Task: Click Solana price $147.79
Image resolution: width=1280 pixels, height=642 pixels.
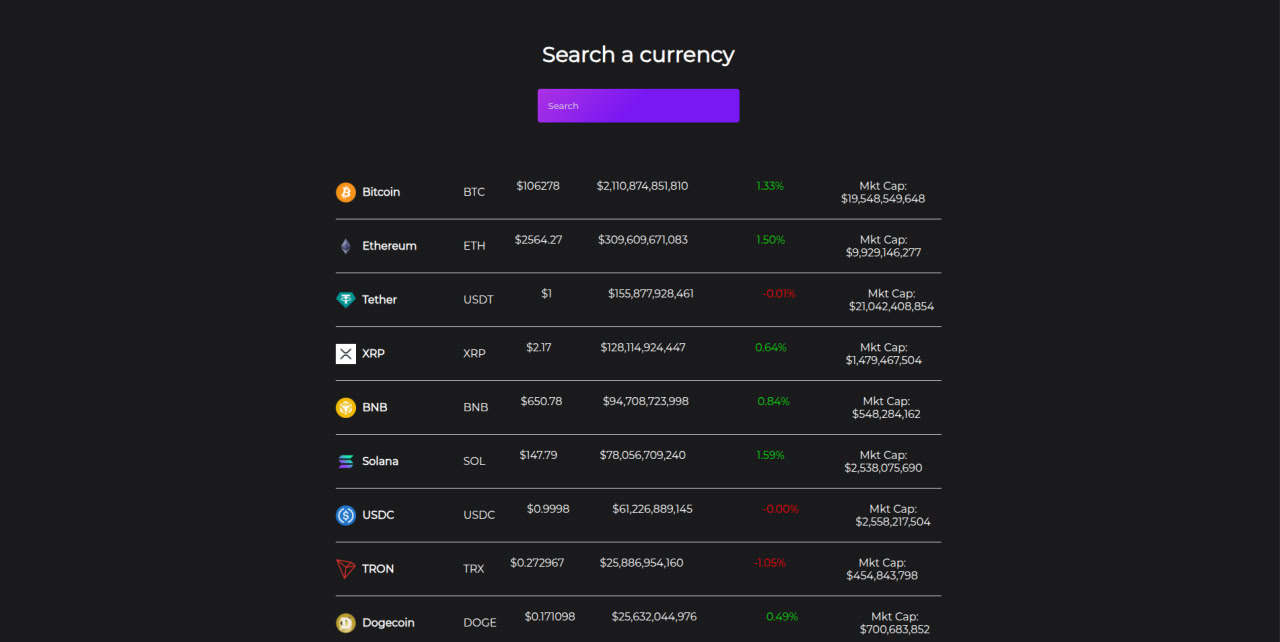Action: 538,455
